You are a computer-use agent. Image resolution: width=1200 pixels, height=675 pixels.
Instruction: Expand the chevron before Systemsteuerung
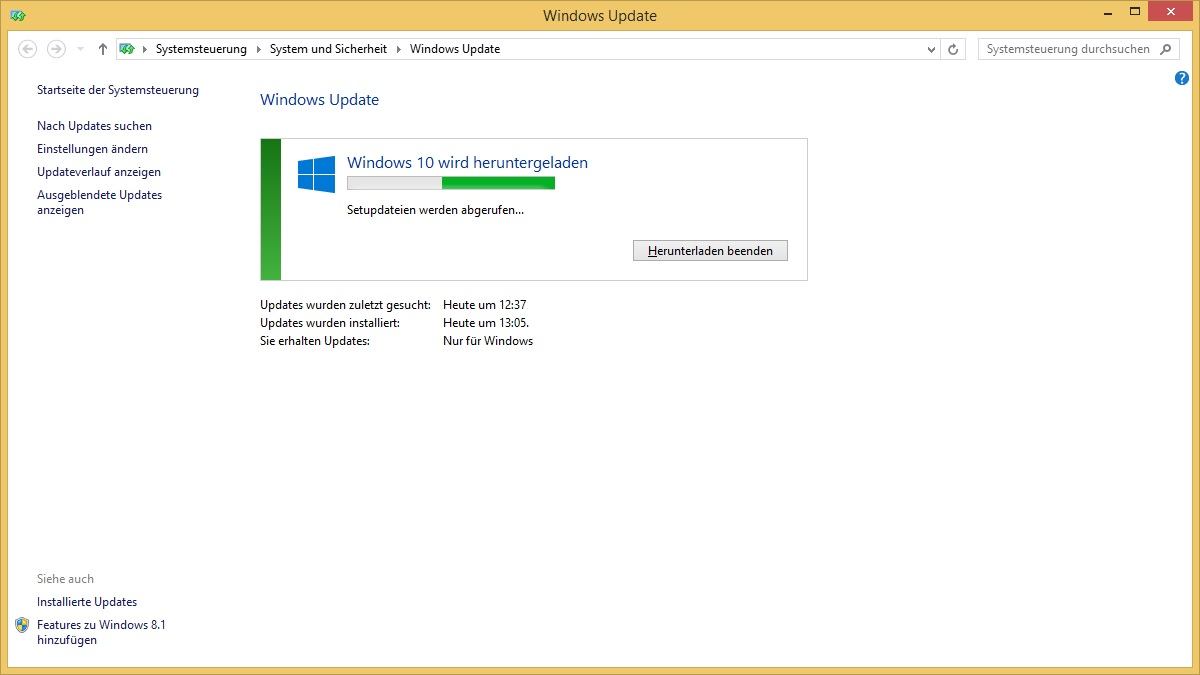click(x=145, y=49)
